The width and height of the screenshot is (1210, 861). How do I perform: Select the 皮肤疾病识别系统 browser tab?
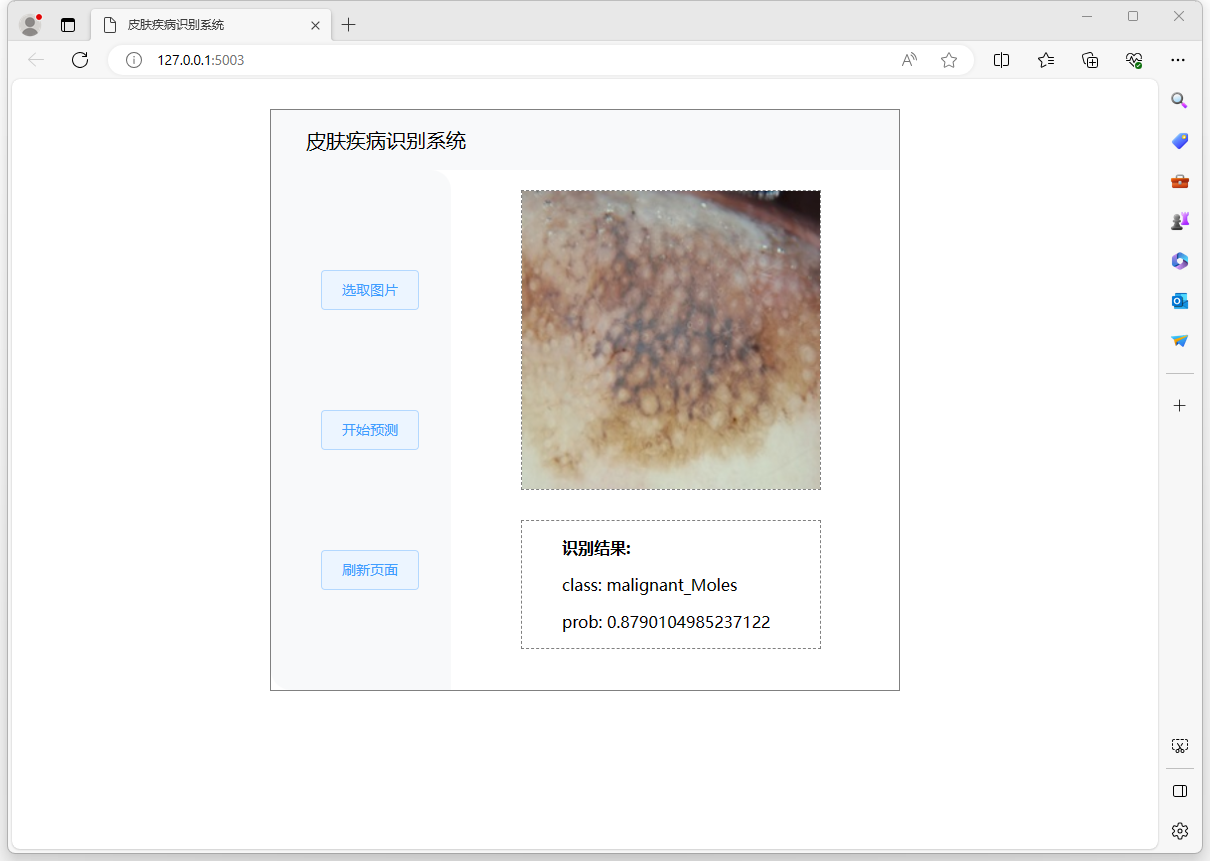(x=211, y=25)
